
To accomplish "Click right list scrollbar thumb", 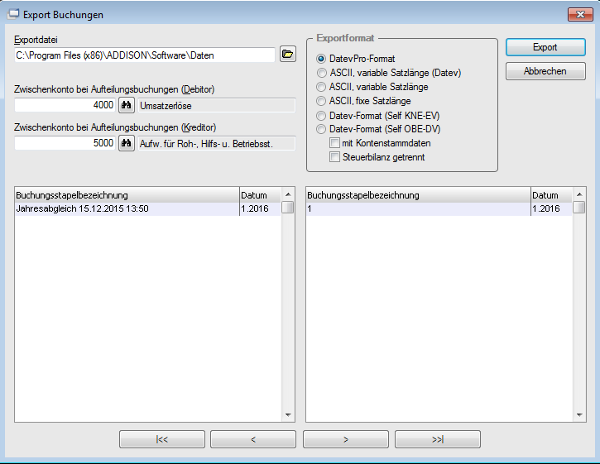I will pyautogui.click(x=579, y=208).
